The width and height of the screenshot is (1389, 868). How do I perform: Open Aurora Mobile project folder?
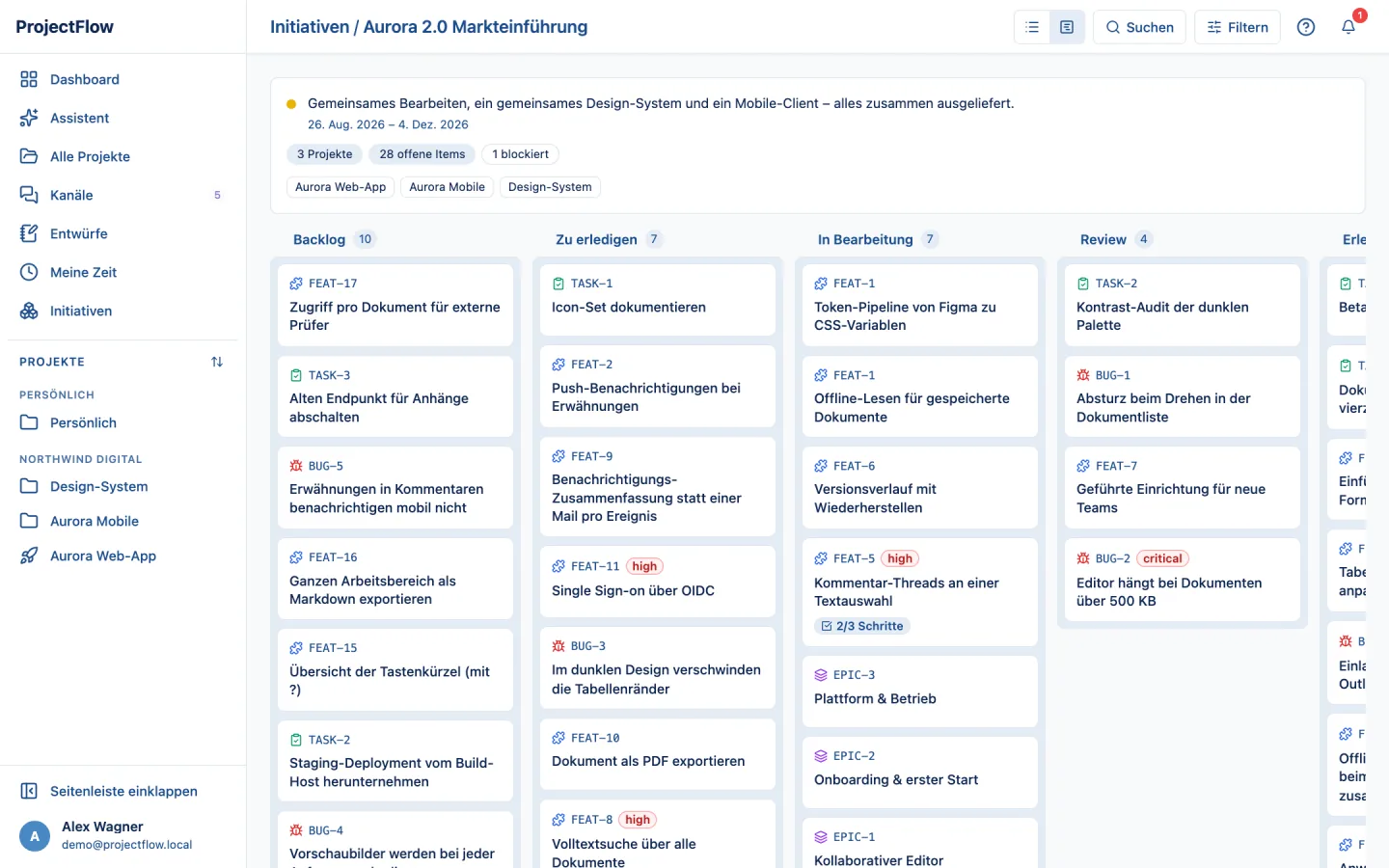click(x=123, y=521)
